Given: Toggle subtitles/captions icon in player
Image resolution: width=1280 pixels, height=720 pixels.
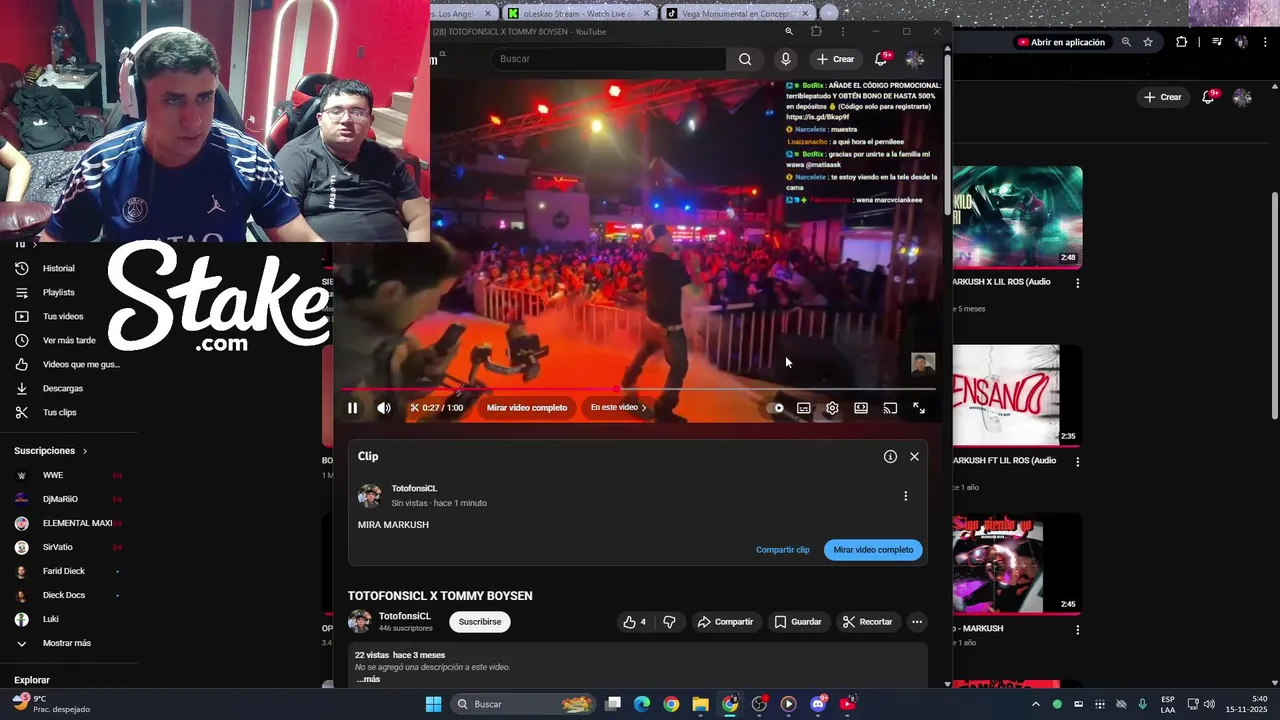Looking at the screenshot, I should pyautogui.click(x=804, y=408).
